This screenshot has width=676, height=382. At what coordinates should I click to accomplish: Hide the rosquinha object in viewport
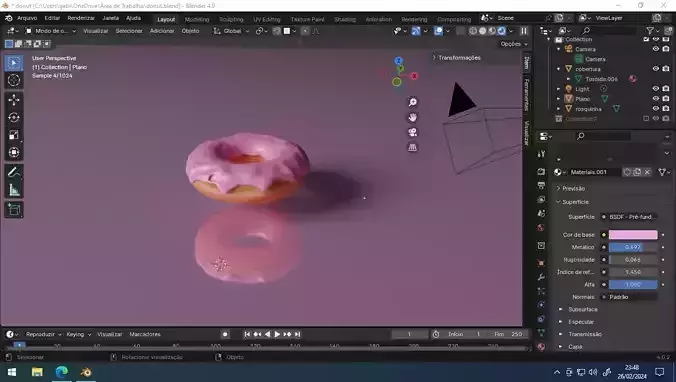[x=656, y=109]
